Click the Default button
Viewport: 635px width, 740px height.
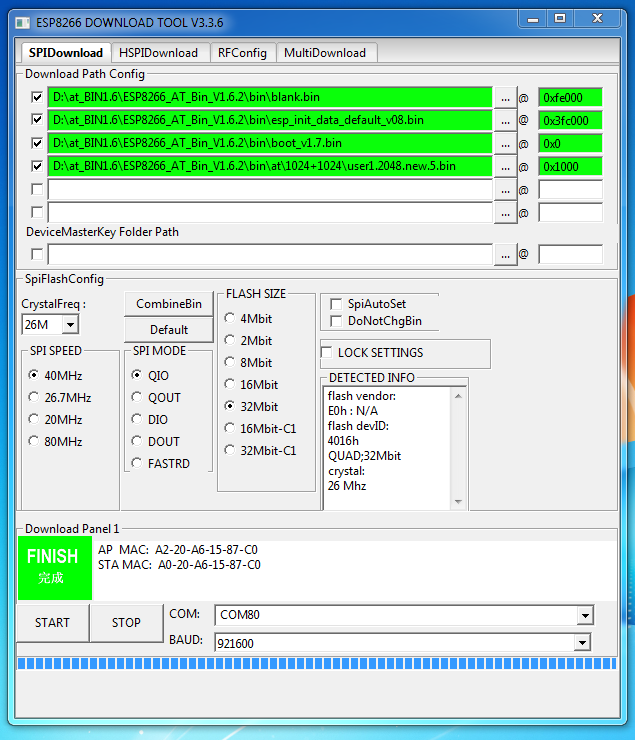point(169,329)
